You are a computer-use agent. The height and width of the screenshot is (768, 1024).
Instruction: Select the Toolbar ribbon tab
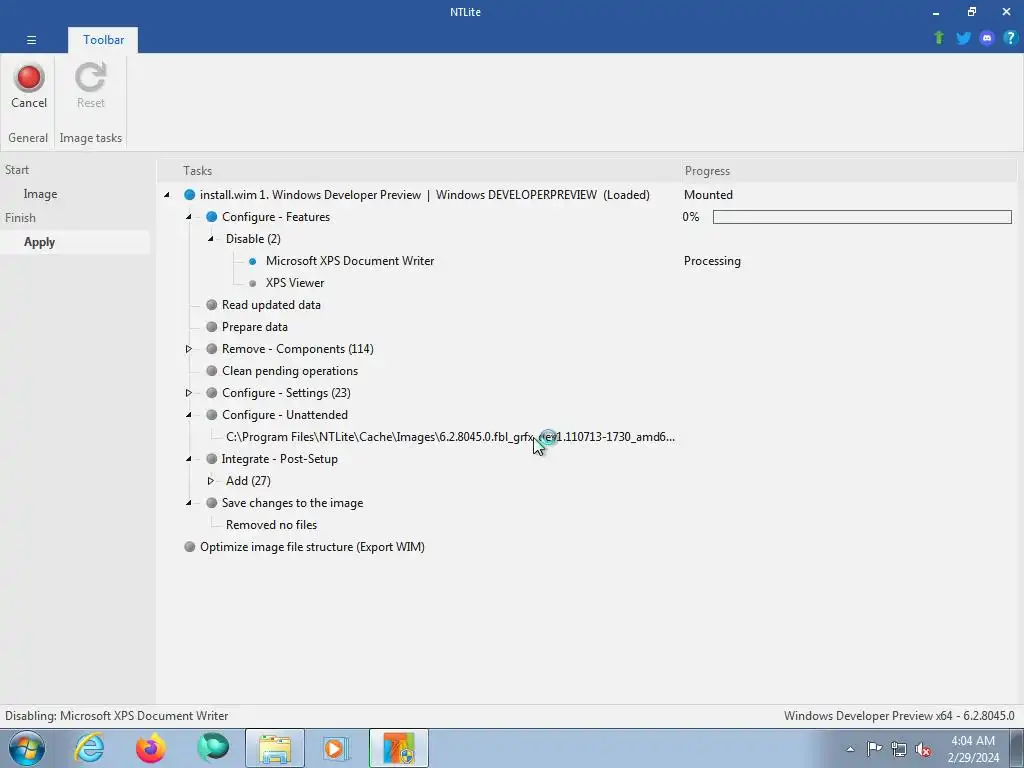pos(103,40)
